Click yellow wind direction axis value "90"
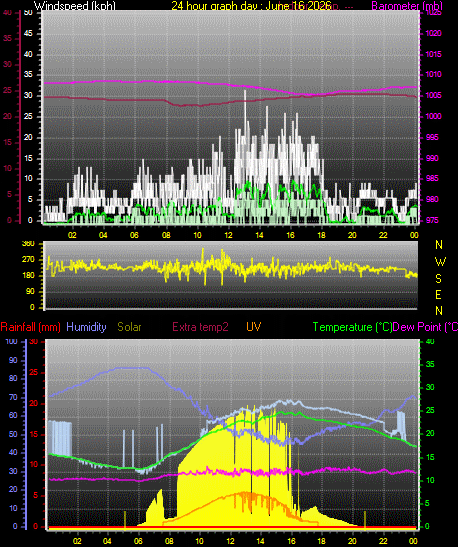Image resolution: width=458 pixels, height=547 pixels. (x=30, y=291)
